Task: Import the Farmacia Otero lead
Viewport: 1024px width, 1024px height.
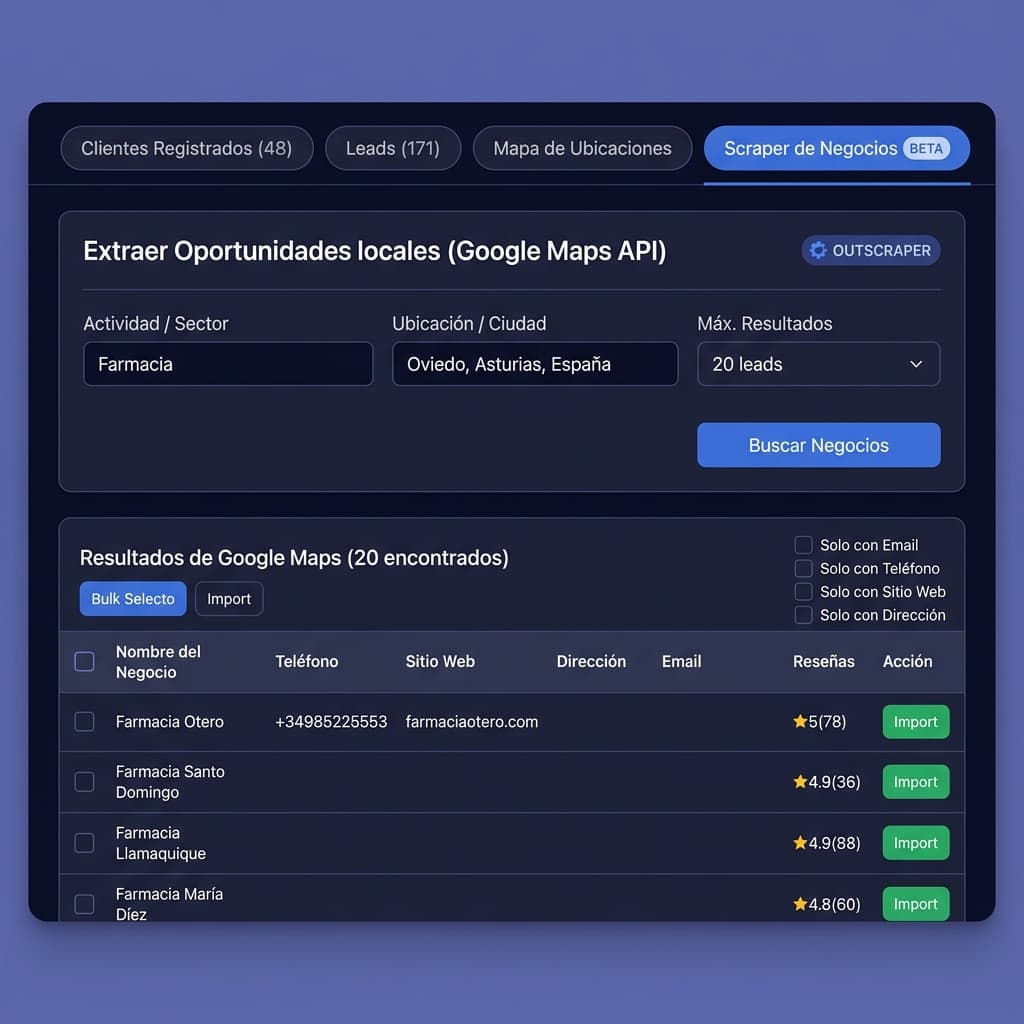Action: (x=916, y=722)
